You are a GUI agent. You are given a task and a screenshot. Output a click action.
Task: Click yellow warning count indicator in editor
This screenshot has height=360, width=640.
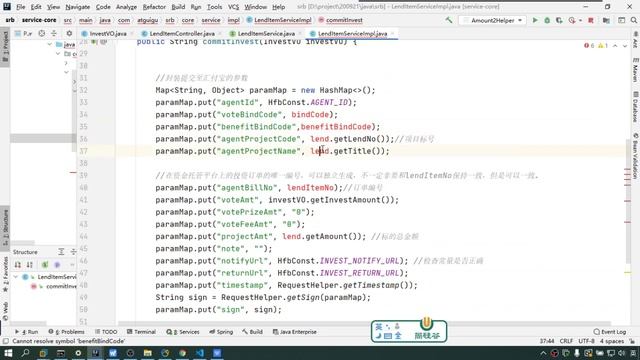pos(603,45)
